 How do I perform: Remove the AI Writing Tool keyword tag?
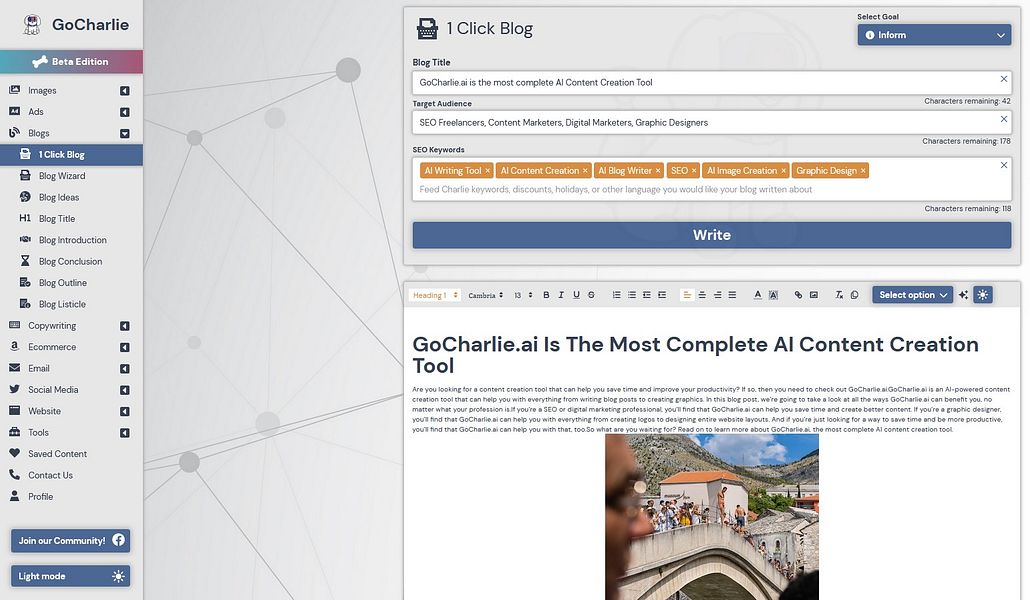[x=487, y=171]
